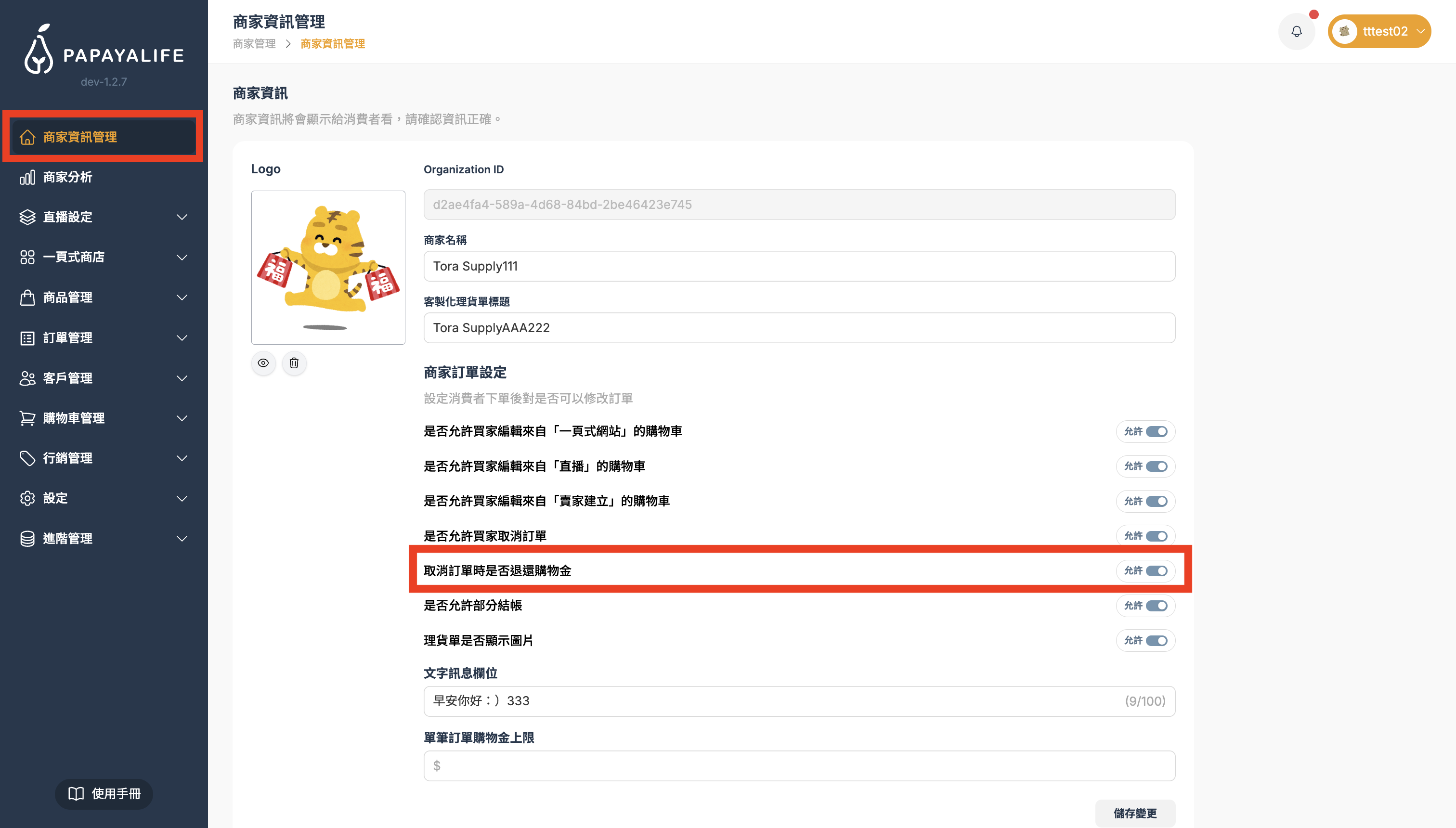Open the ttest02 account dropdown arrow

(1420, 31)
